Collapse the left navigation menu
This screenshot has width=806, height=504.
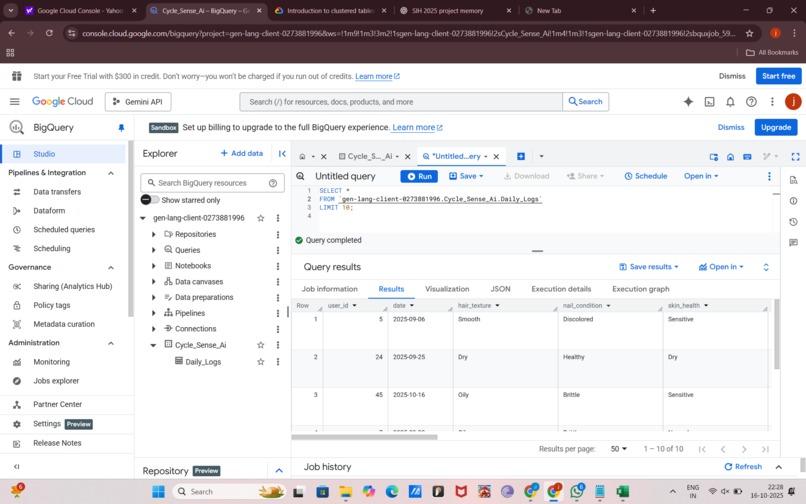click(16, 466)
